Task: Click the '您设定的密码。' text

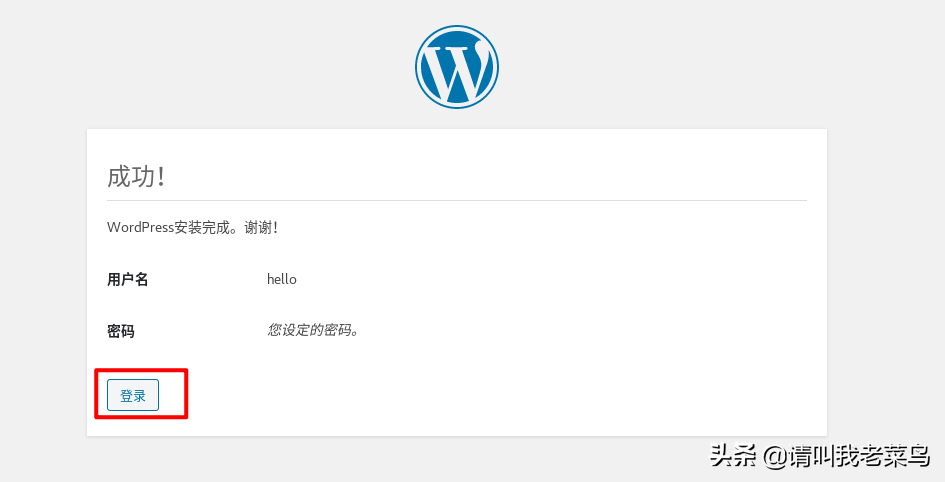Action: click(x=313, y=330)
